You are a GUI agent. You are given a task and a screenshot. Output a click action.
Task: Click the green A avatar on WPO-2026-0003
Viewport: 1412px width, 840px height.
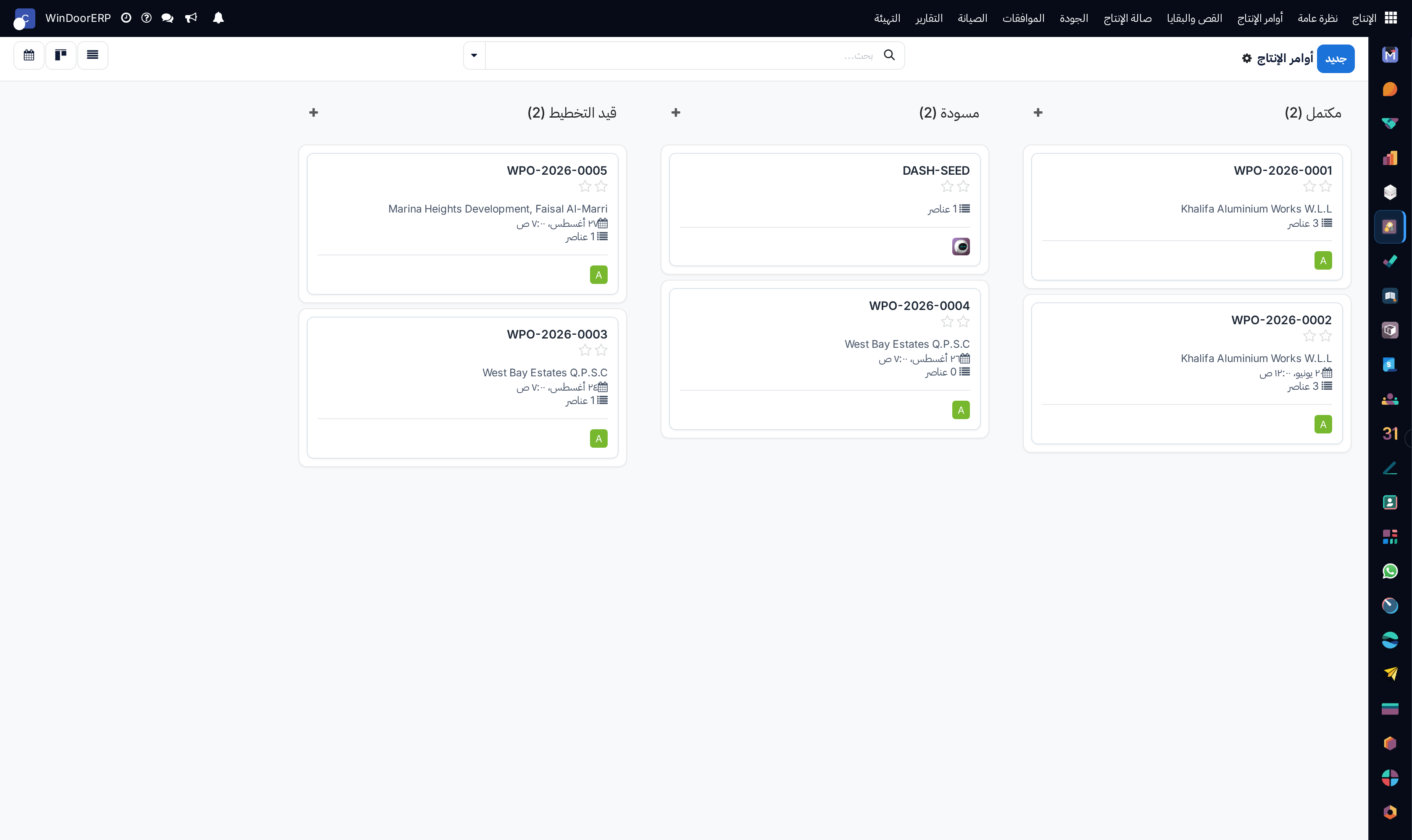tap(599, 438)
